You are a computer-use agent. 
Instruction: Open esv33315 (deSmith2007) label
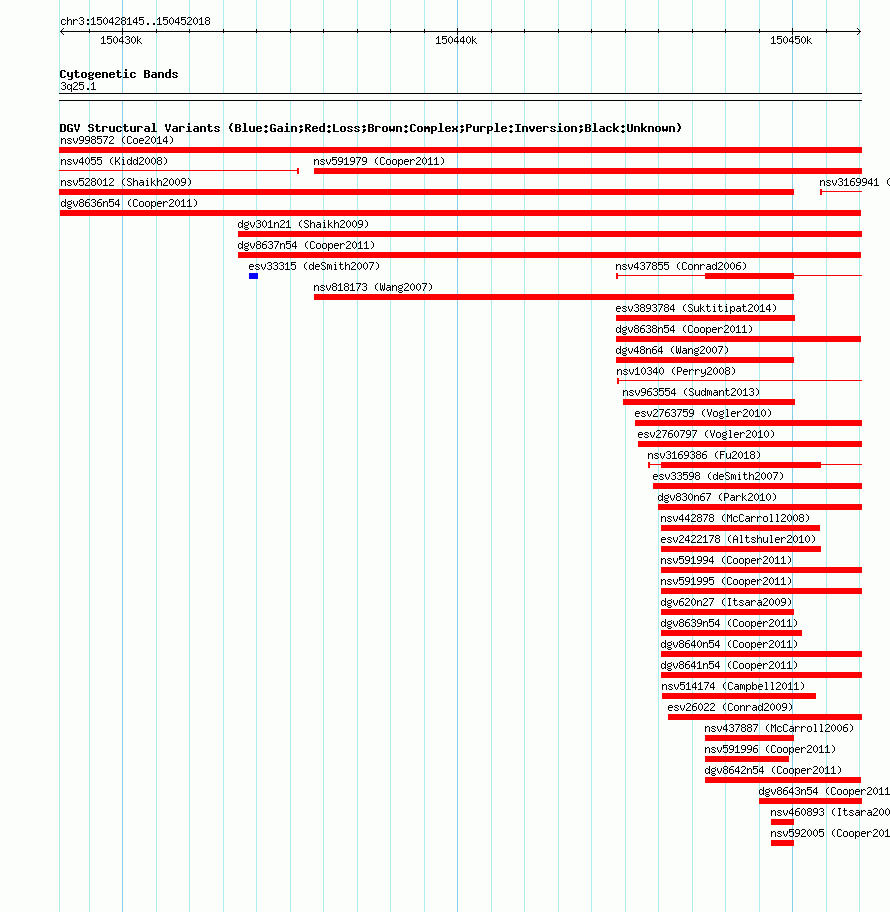point(314,266)
